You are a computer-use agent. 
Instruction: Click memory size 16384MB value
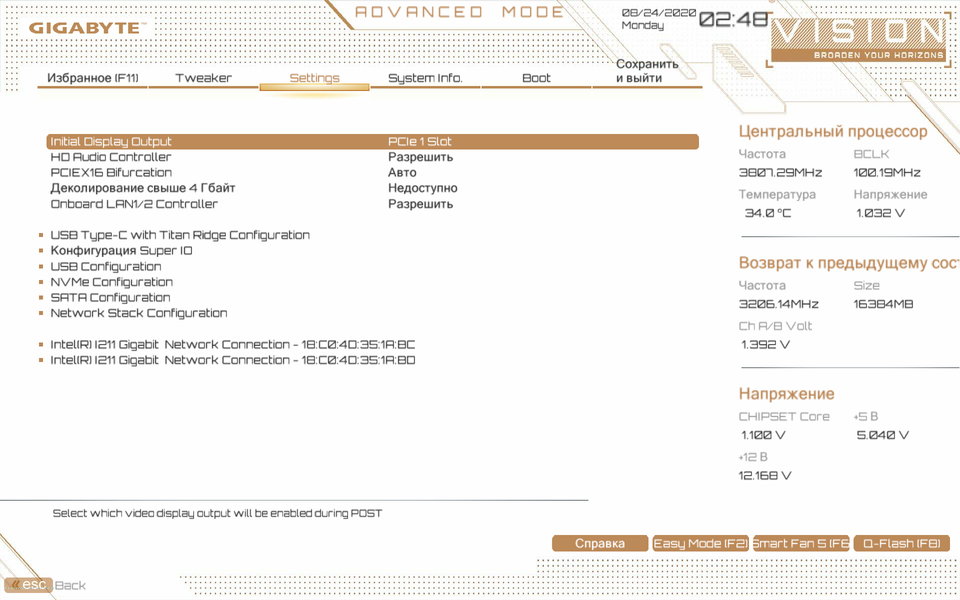point(883,304)
